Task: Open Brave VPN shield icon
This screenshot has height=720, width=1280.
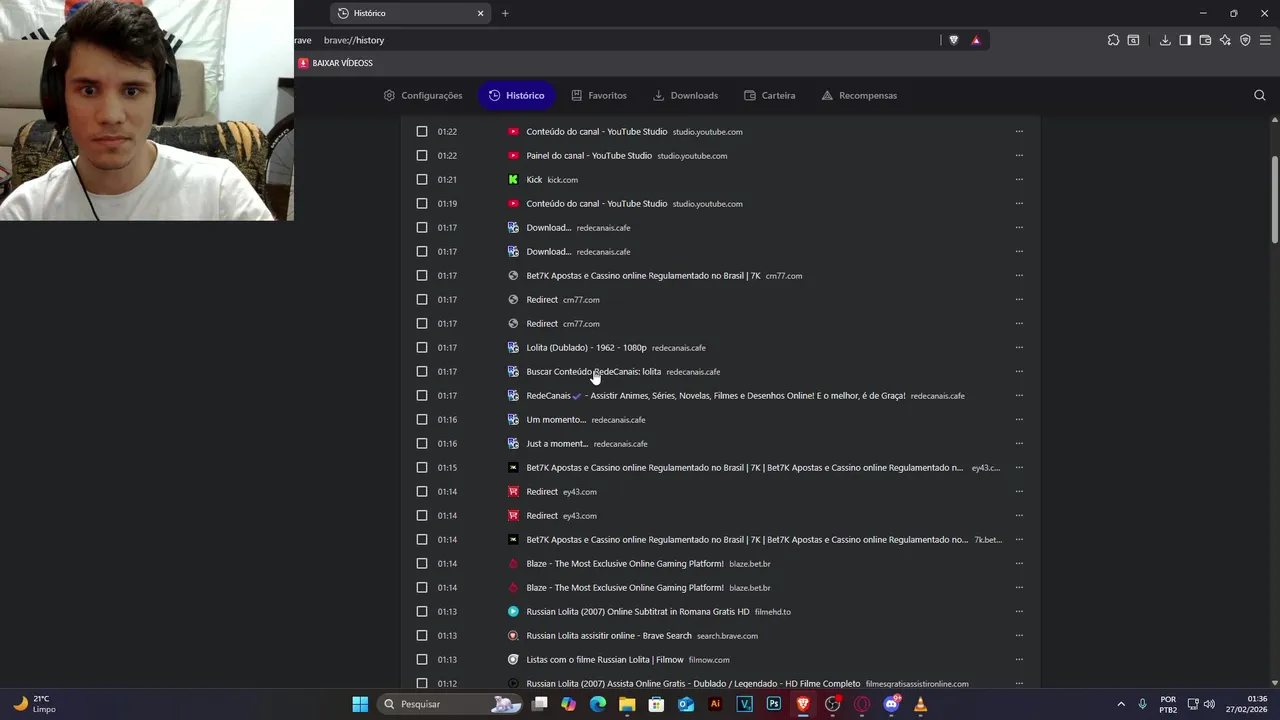Action: [x=1245, y=40]
